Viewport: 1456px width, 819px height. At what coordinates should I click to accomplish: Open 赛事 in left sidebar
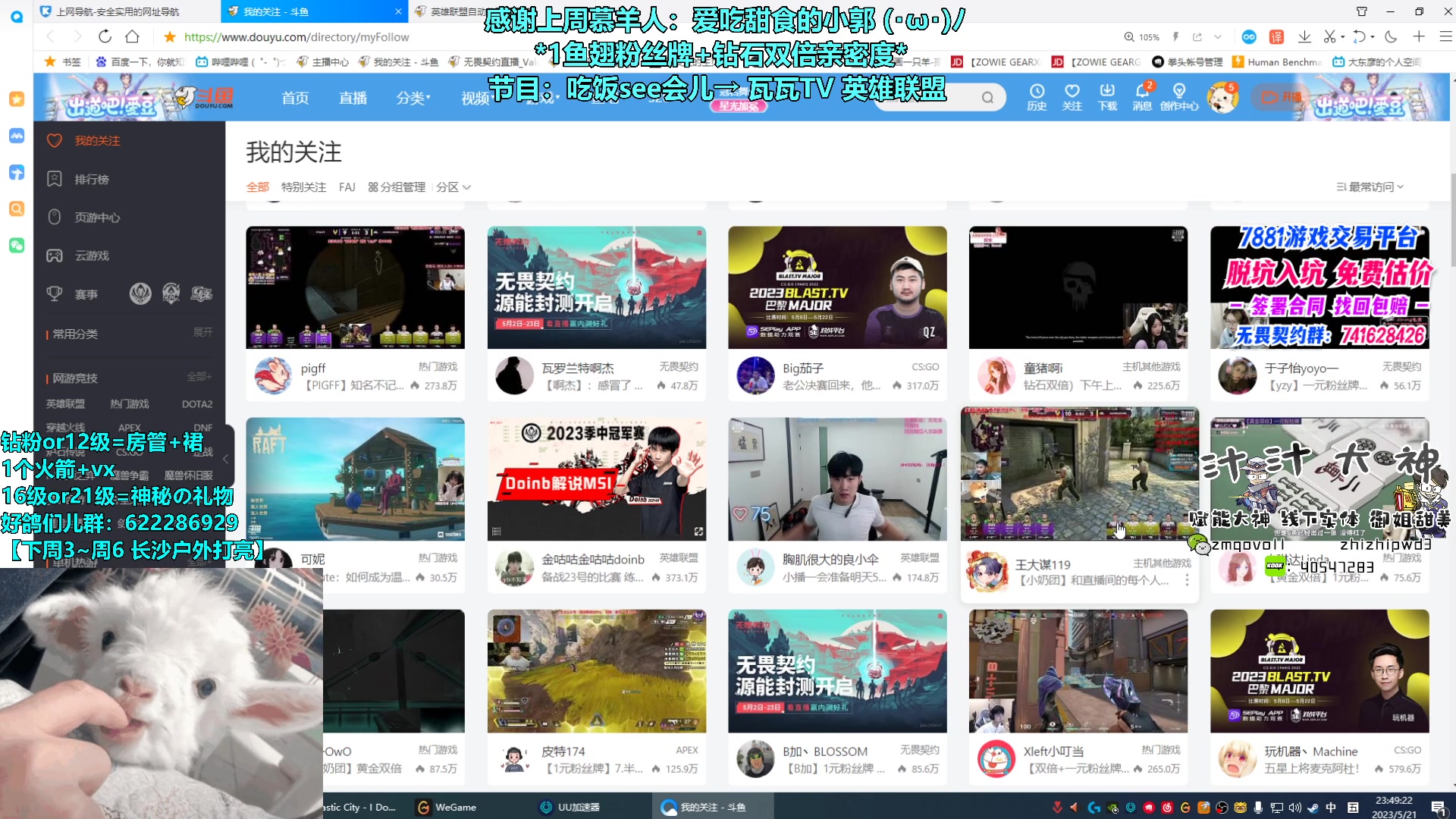point(86,294)
